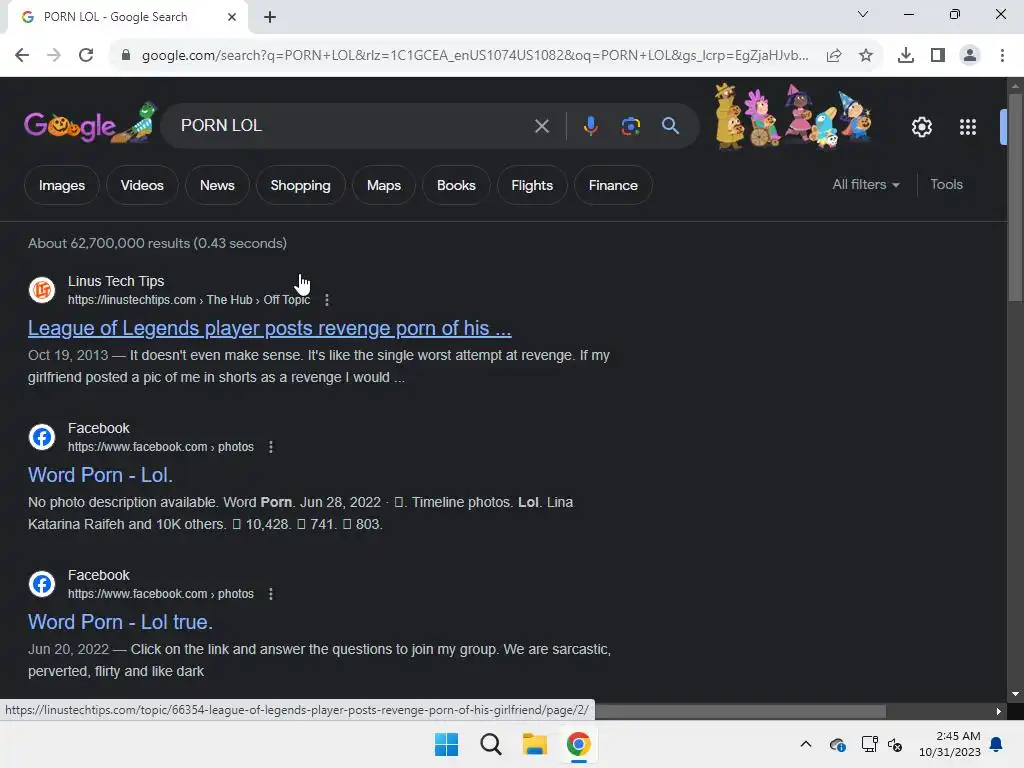
Task: Switch to Maps results
Action: [384, 185]
